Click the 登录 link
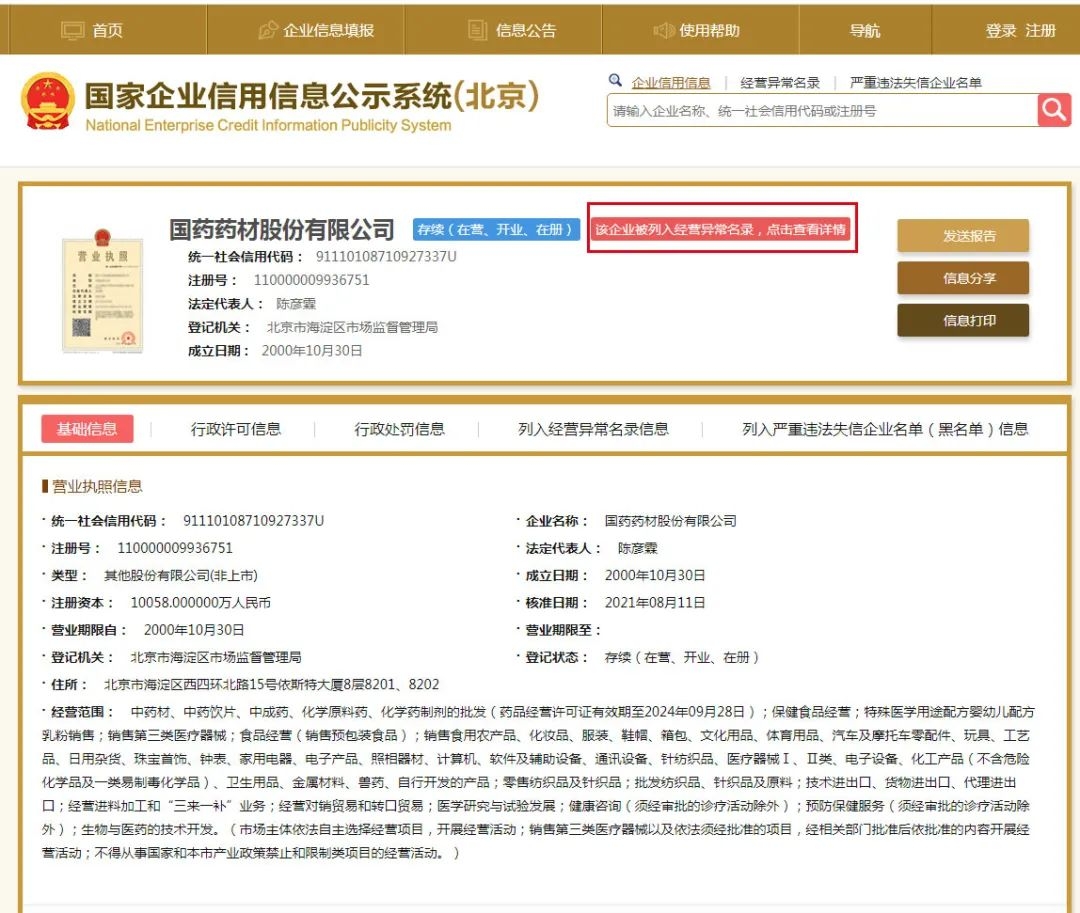This screenshot has width=1080, height=913. click(1001, 30)
